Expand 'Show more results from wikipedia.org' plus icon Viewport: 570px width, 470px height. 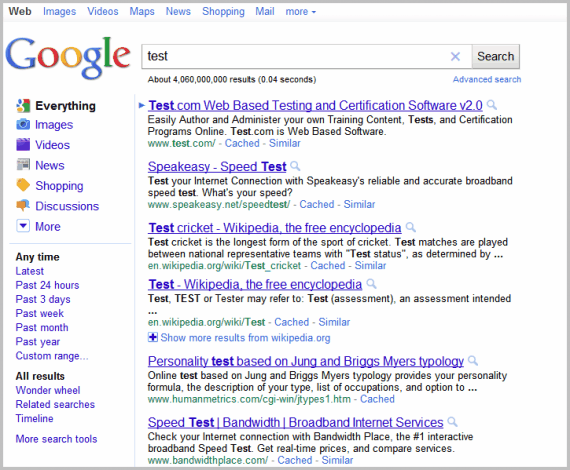[153, 337]
